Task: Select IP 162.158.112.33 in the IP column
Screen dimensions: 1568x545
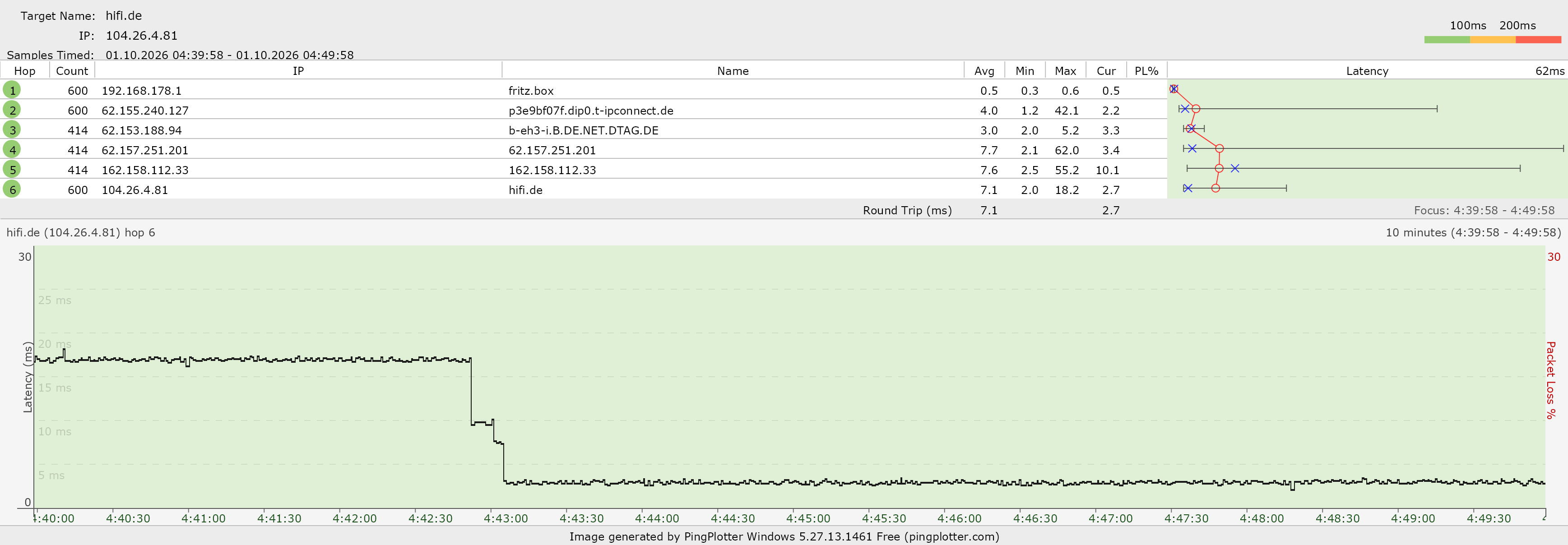Action: [x=145, y=171]
